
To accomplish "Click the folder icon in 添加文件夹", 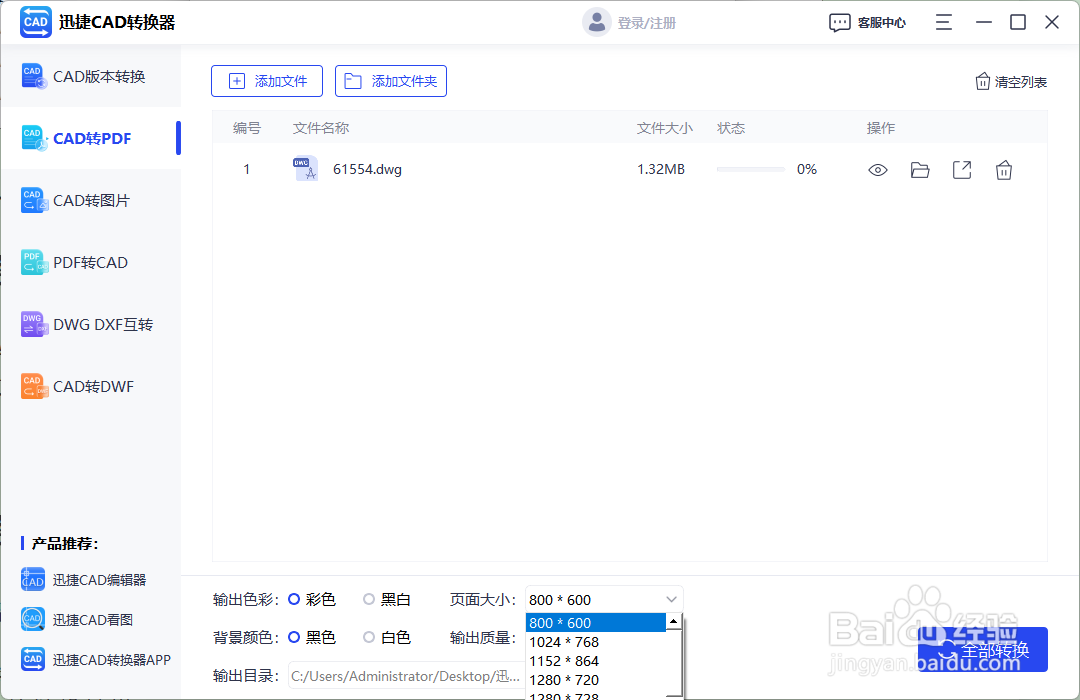I will [353, 81].
